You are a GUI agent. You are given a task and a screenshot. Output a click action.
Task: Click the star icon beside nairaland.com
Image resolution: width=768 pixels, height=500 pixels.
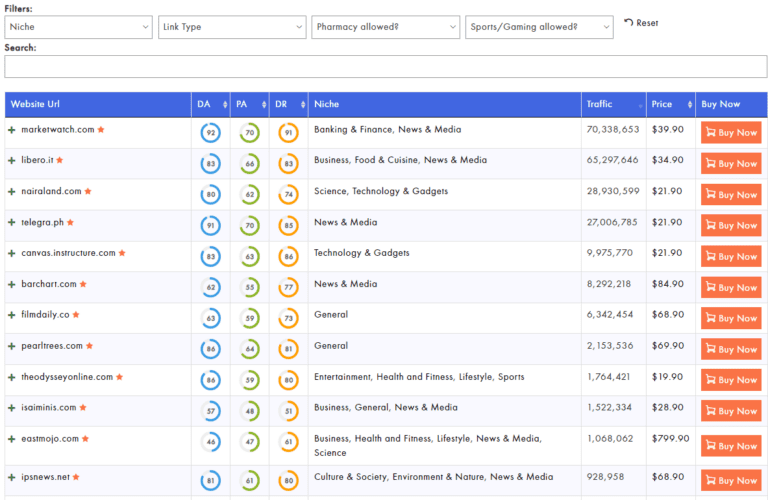coord(88,191)
